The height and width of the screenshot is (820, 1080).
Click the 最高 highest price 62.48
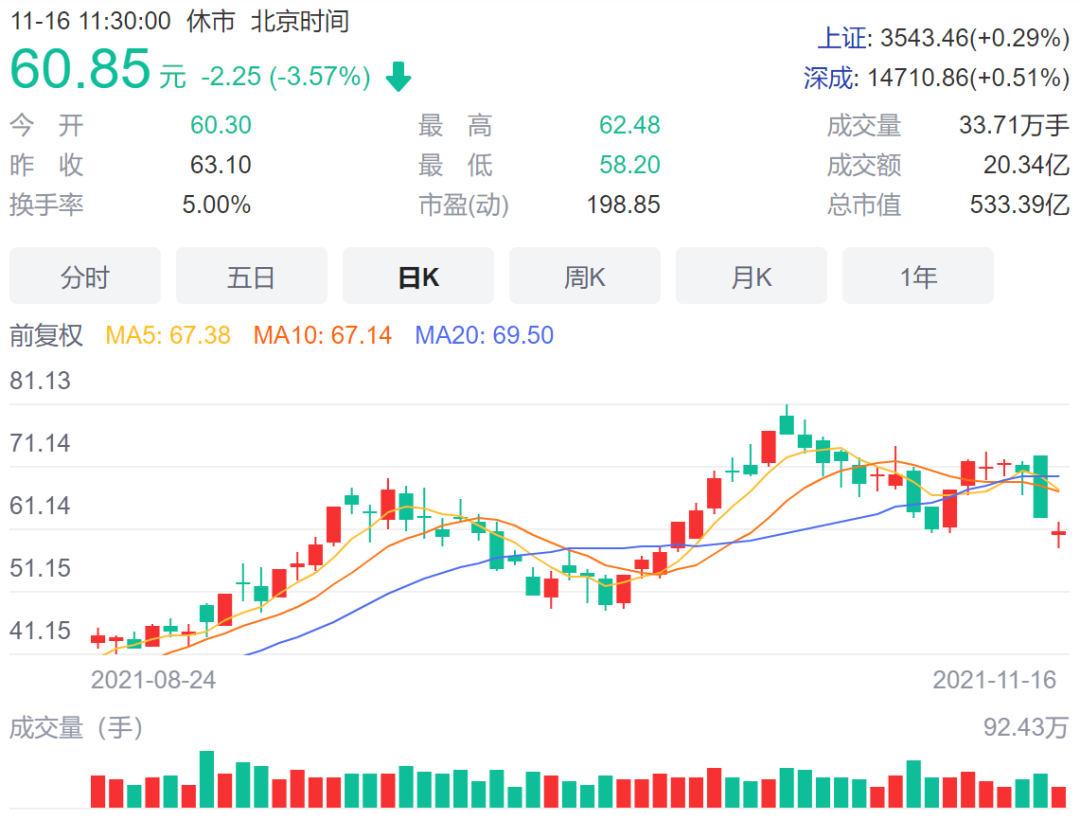(628, 126)
